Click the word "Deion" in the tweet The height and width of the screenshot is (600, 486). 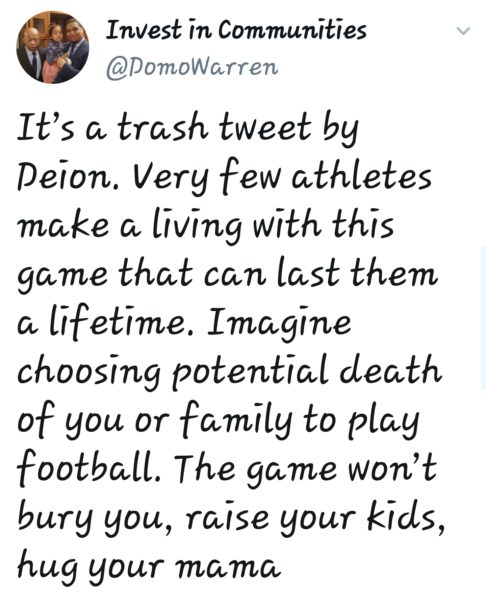64,177
